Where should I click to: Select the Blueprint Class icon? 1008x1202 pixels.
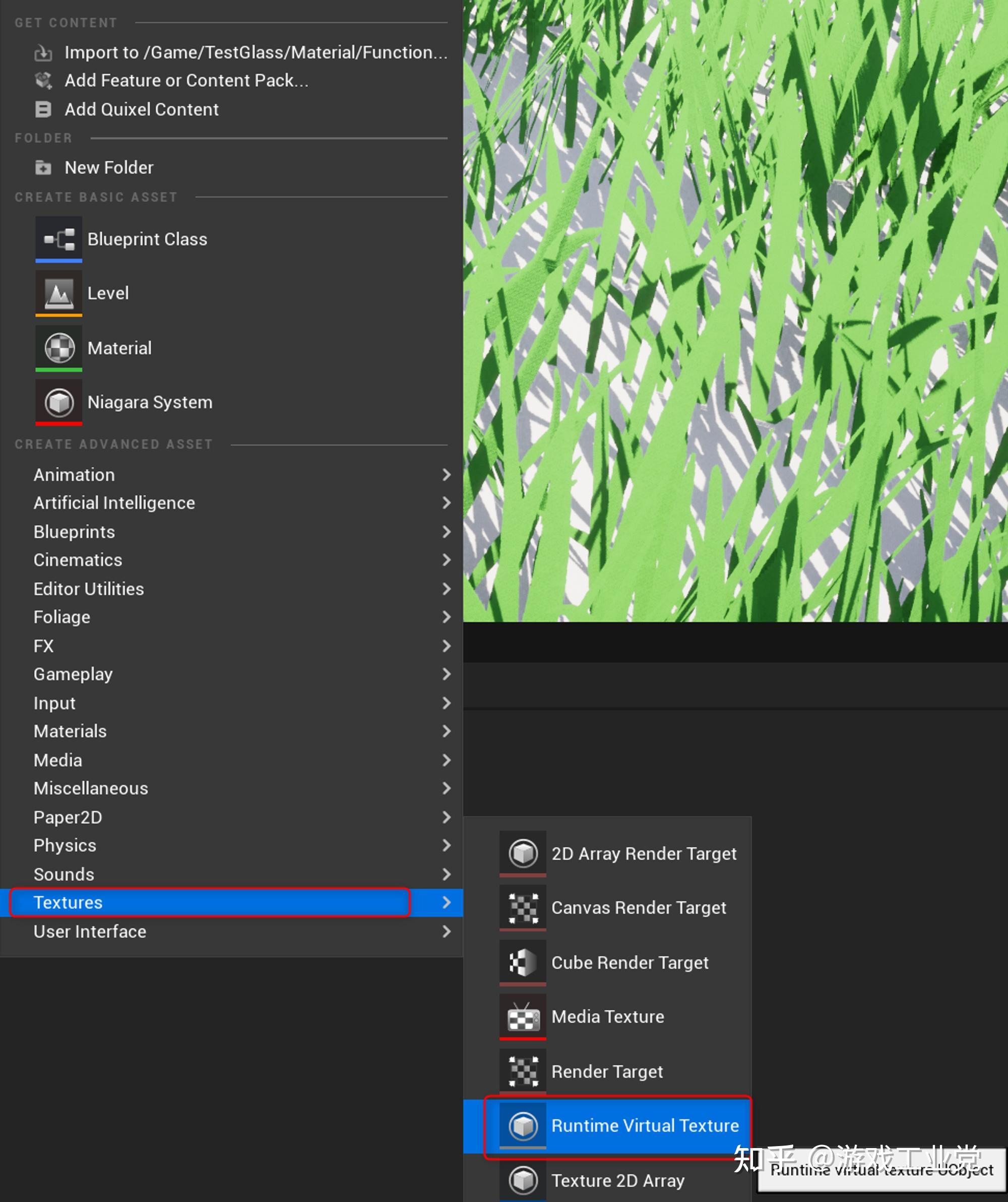point(58,239)
